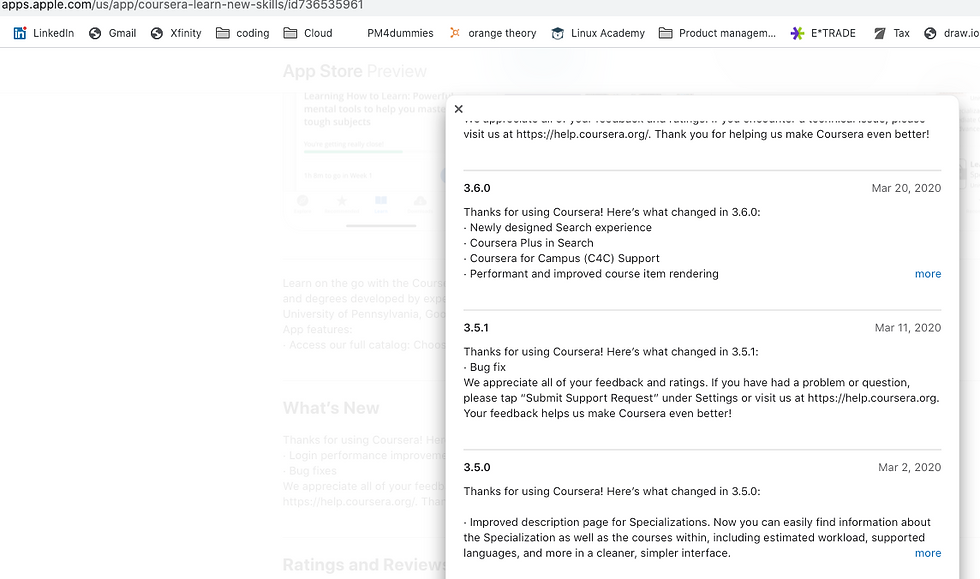Select version number 3.6.0 heading
The width and height of the screenshot is (980, 579).
pos(477,188)
